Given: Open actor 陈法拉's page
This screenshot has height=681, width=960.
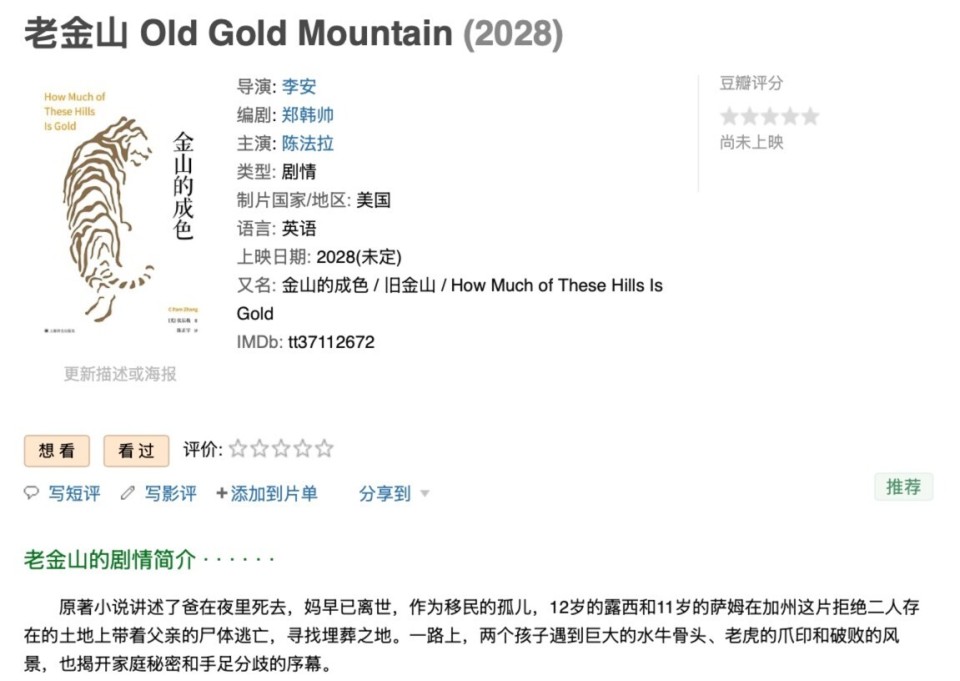Looking at the screenshot, I should pos(308,143).
